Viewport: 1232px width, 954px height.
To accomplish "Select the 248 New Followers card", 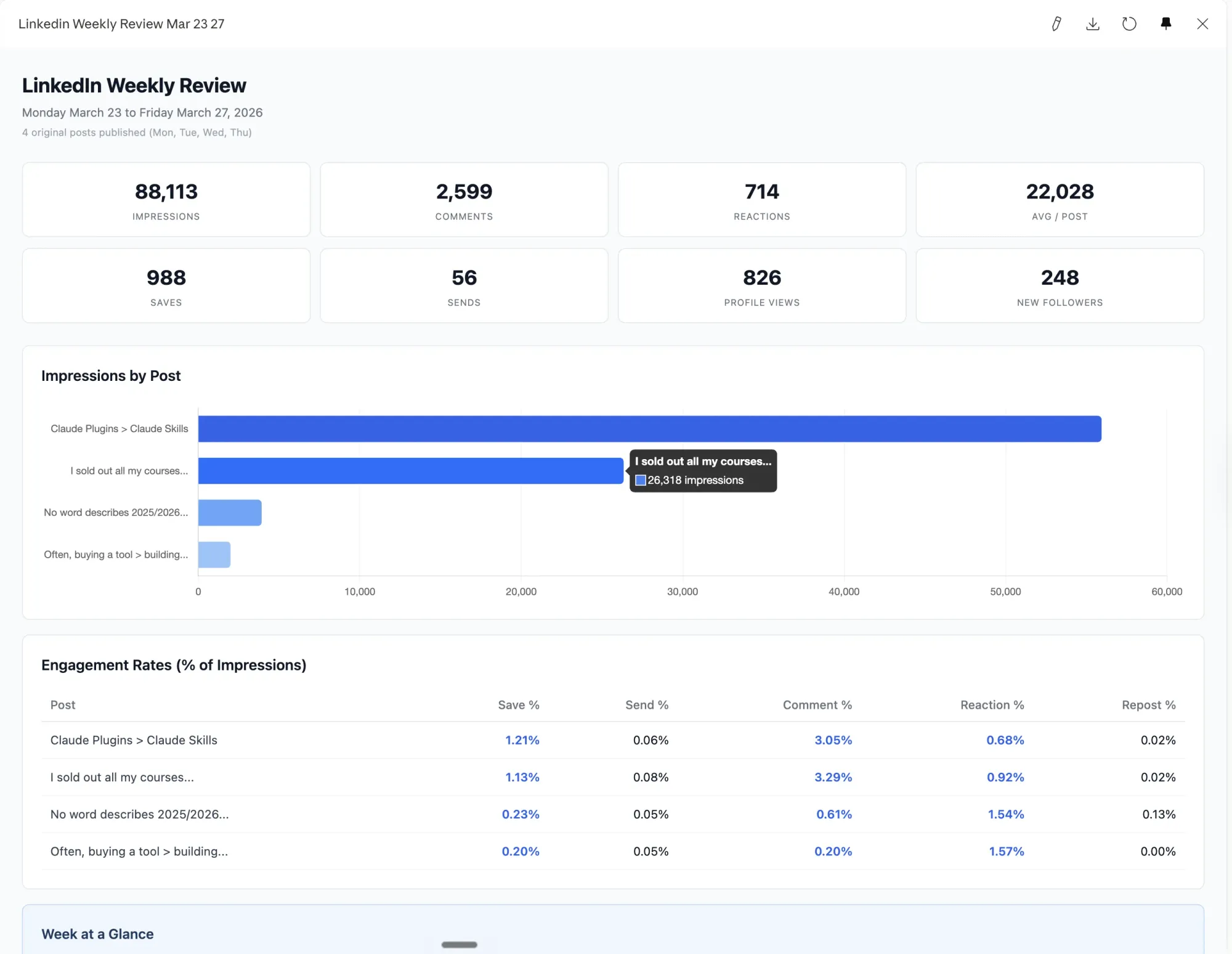I will pos(1060,286).
